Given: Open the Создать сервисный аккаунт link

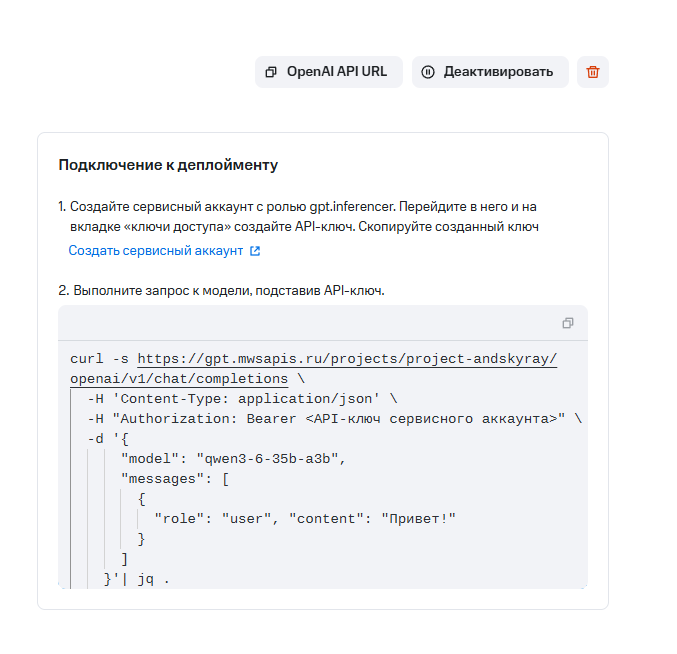Looking at the screenshot, I should point(164,251).
